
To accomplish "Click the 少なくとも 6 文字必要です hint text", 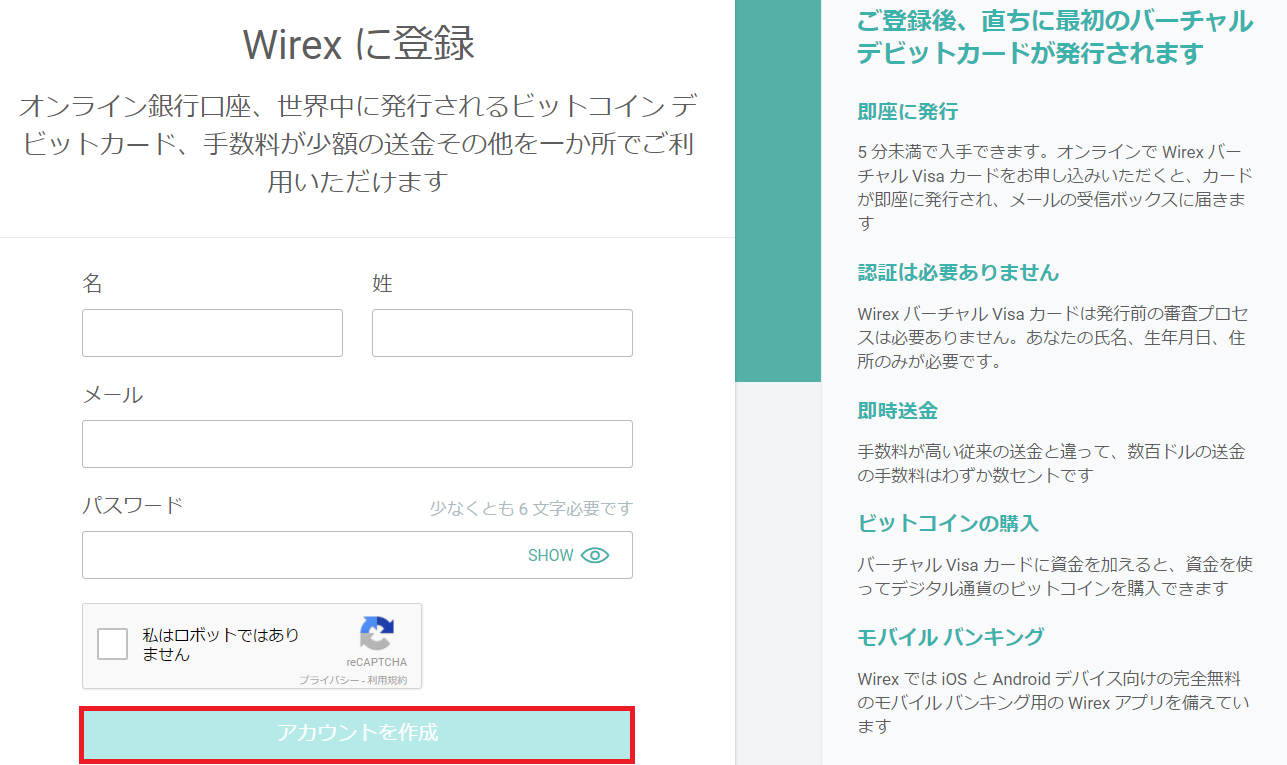I will pos(531,509).
